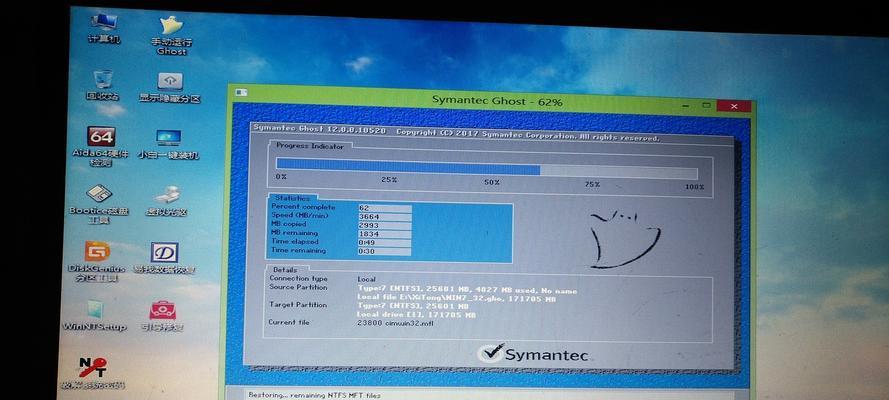Open the Computer desktop icon
889x400 pixels.
click(x=102, y=24)
